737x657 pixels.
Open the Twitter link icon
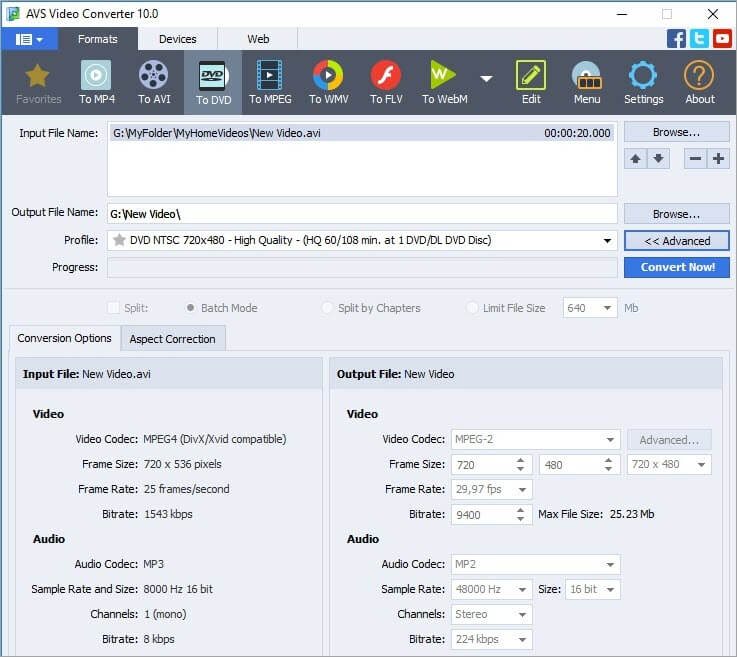click(699, 39)
